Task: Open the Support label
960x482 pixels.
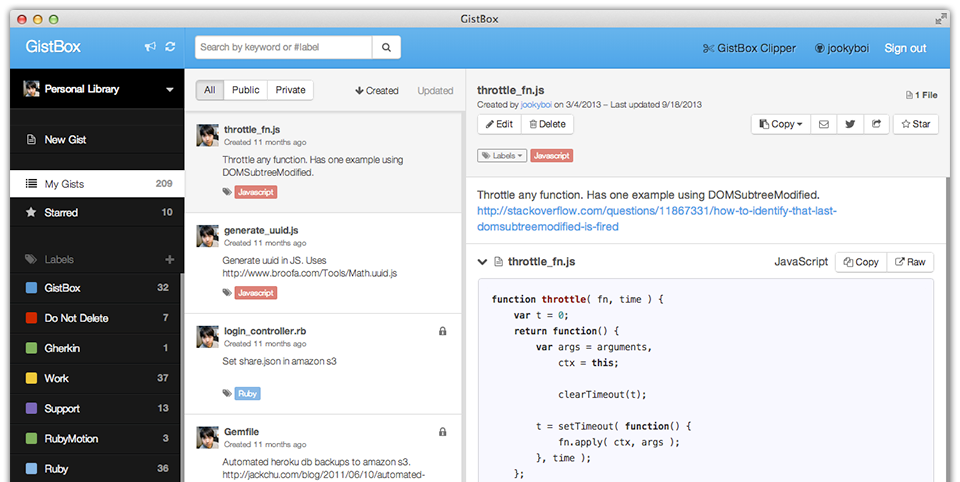Action: tap(97, 409)
